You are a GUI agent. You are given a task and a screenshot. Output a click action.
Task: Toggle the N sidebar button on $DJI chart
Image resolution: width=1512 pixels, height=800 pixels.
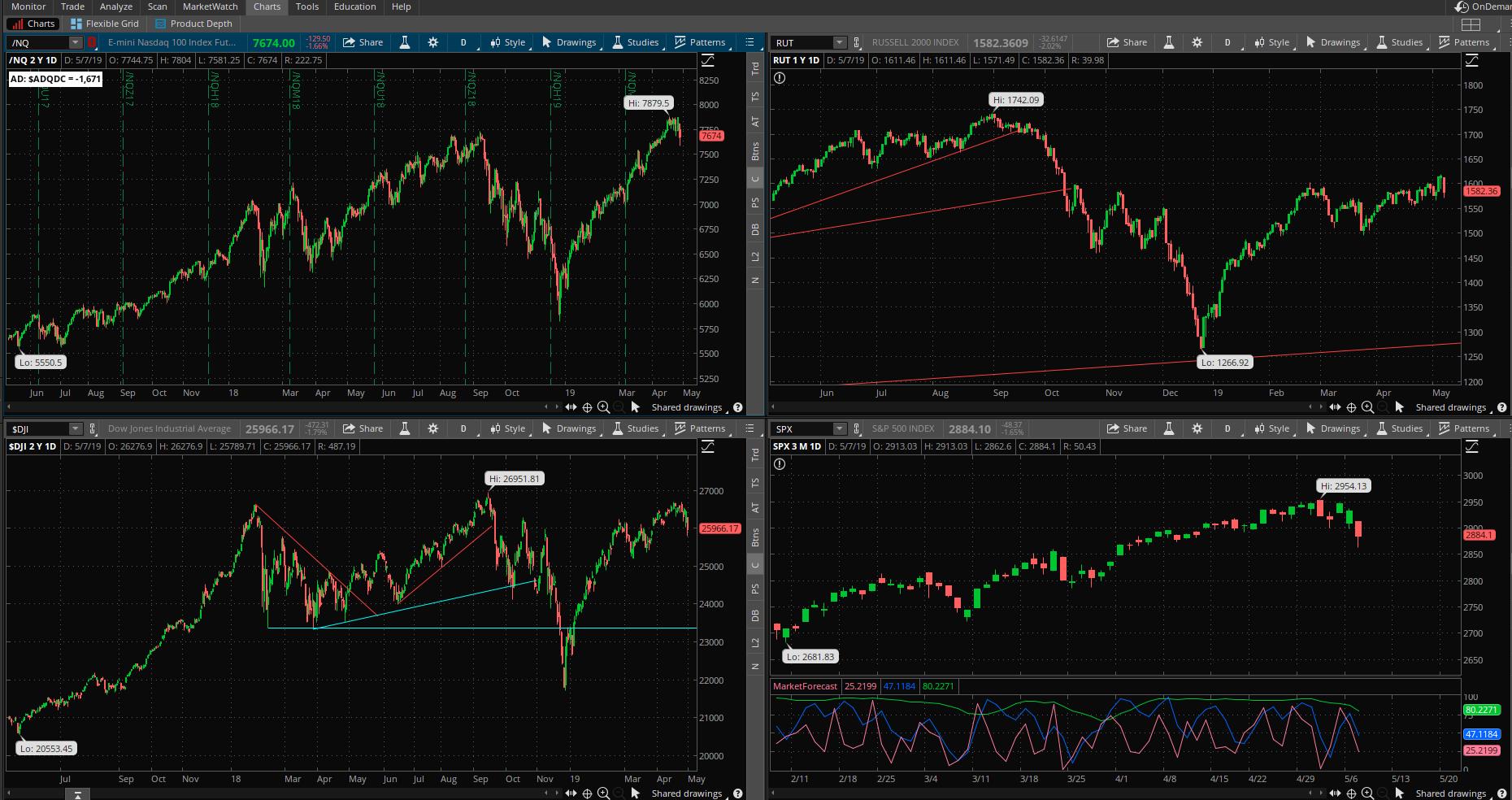[755, 667]
